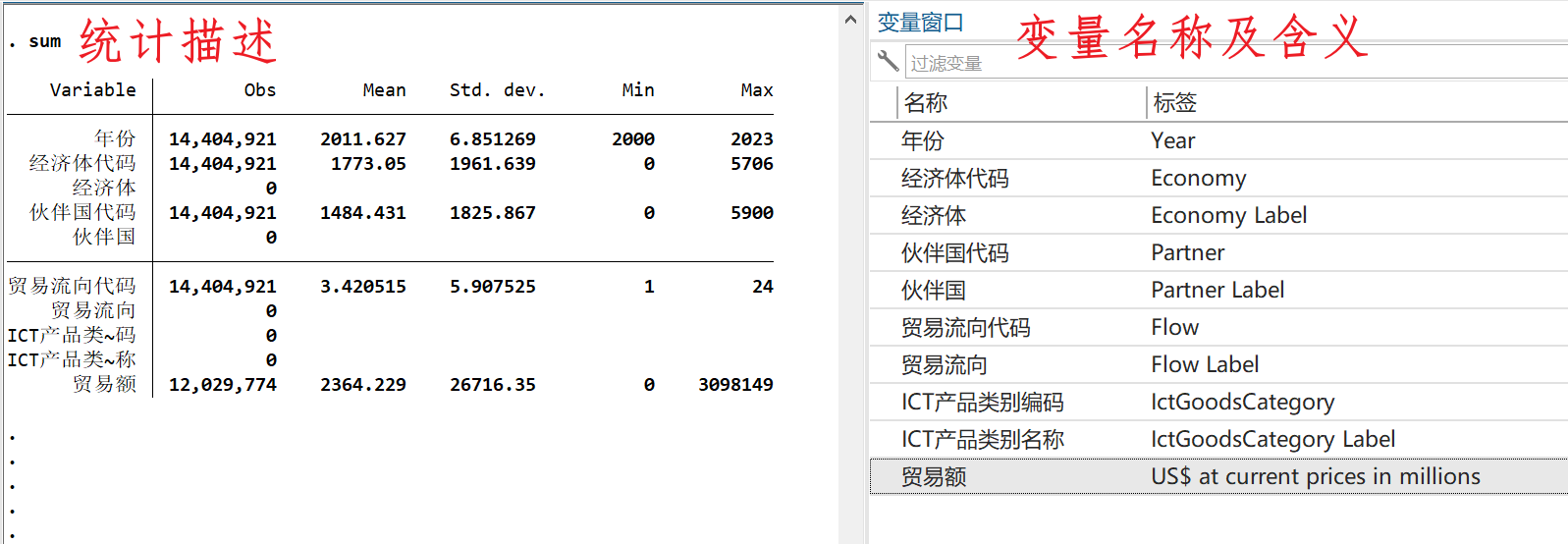Click the 变量窗口 panel title
Image resolution: width=1568 pixels, height=544 pixels.
920,22
